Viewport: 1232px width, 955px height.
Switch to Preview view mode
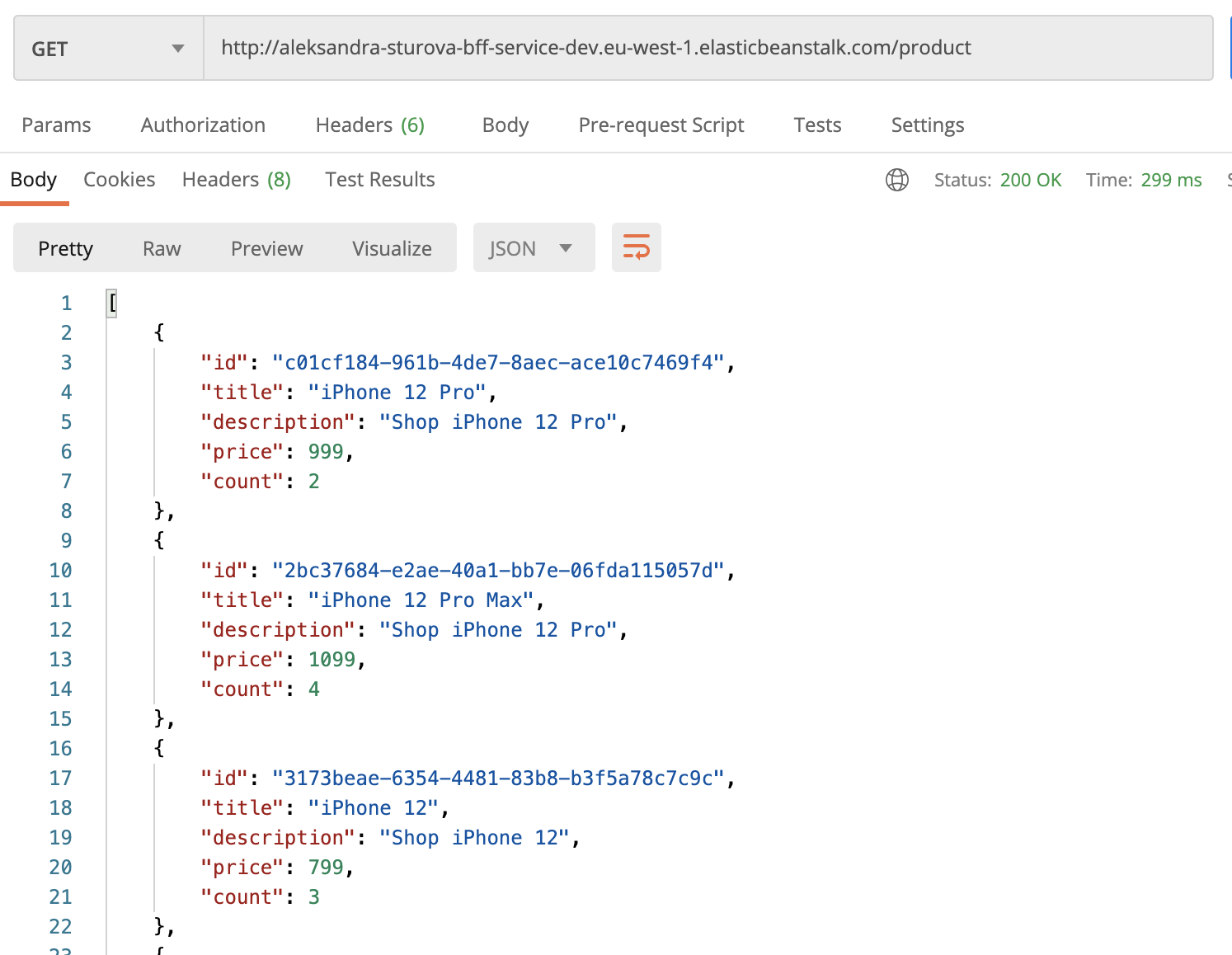[267, 248]
